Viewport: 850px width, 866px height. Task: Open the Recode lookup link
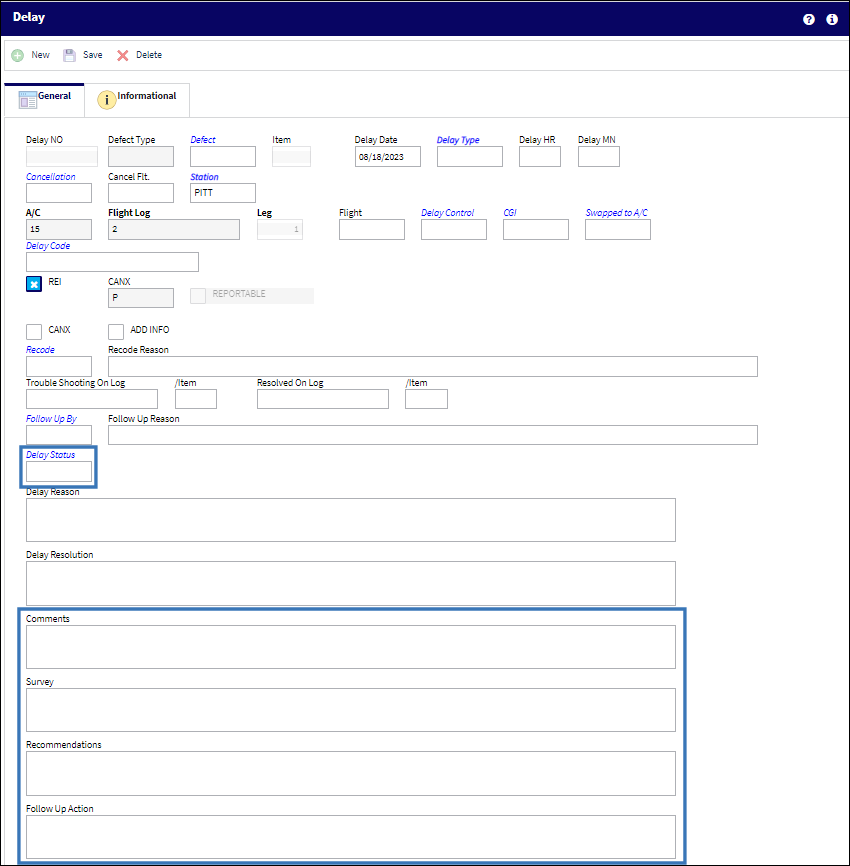[x=40, y=350]
